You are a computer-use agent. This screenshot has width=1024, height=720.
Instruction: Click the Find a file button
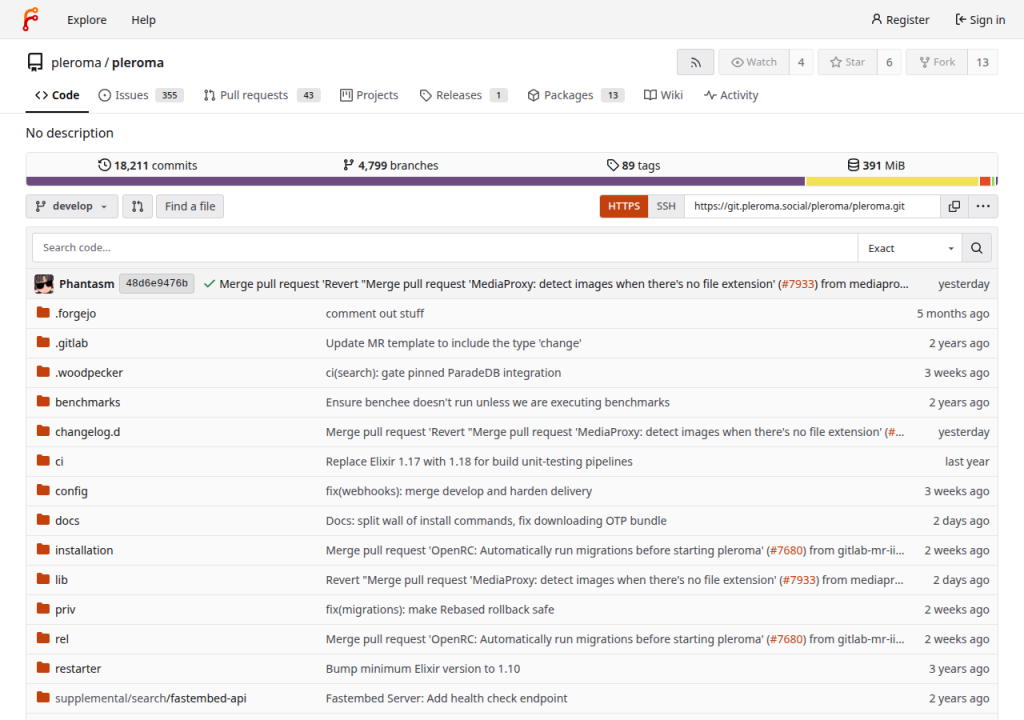(x=190, y=206)
